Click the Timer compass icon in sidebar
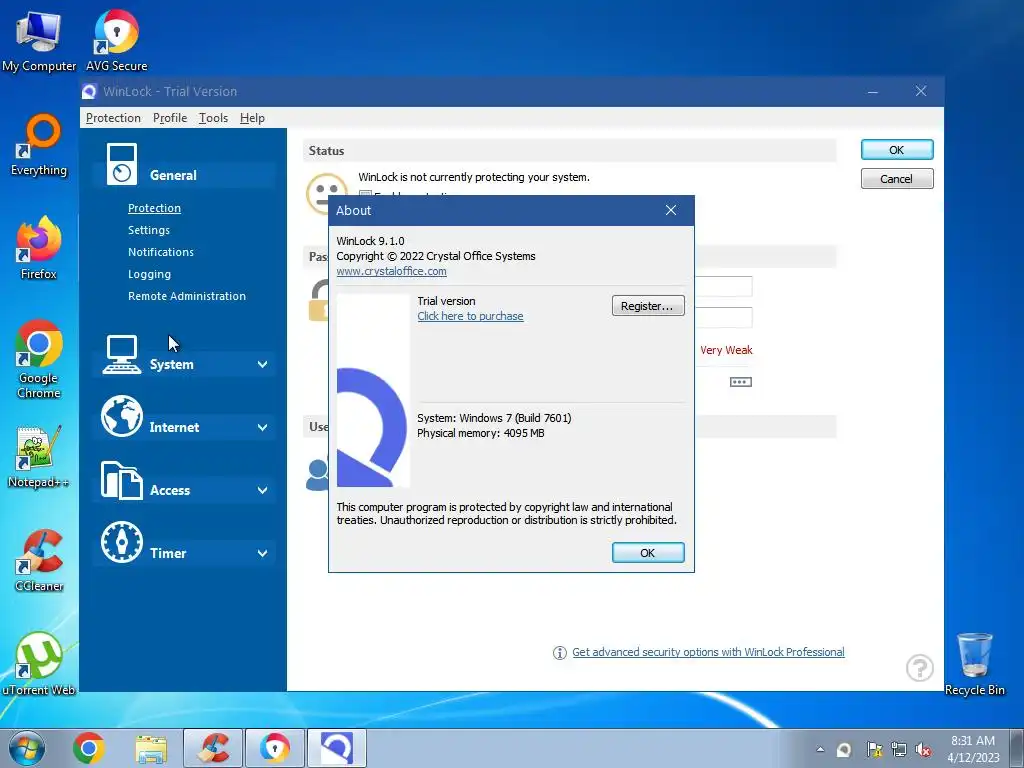This screenshot has width=1024, height=768. (121, 542)
